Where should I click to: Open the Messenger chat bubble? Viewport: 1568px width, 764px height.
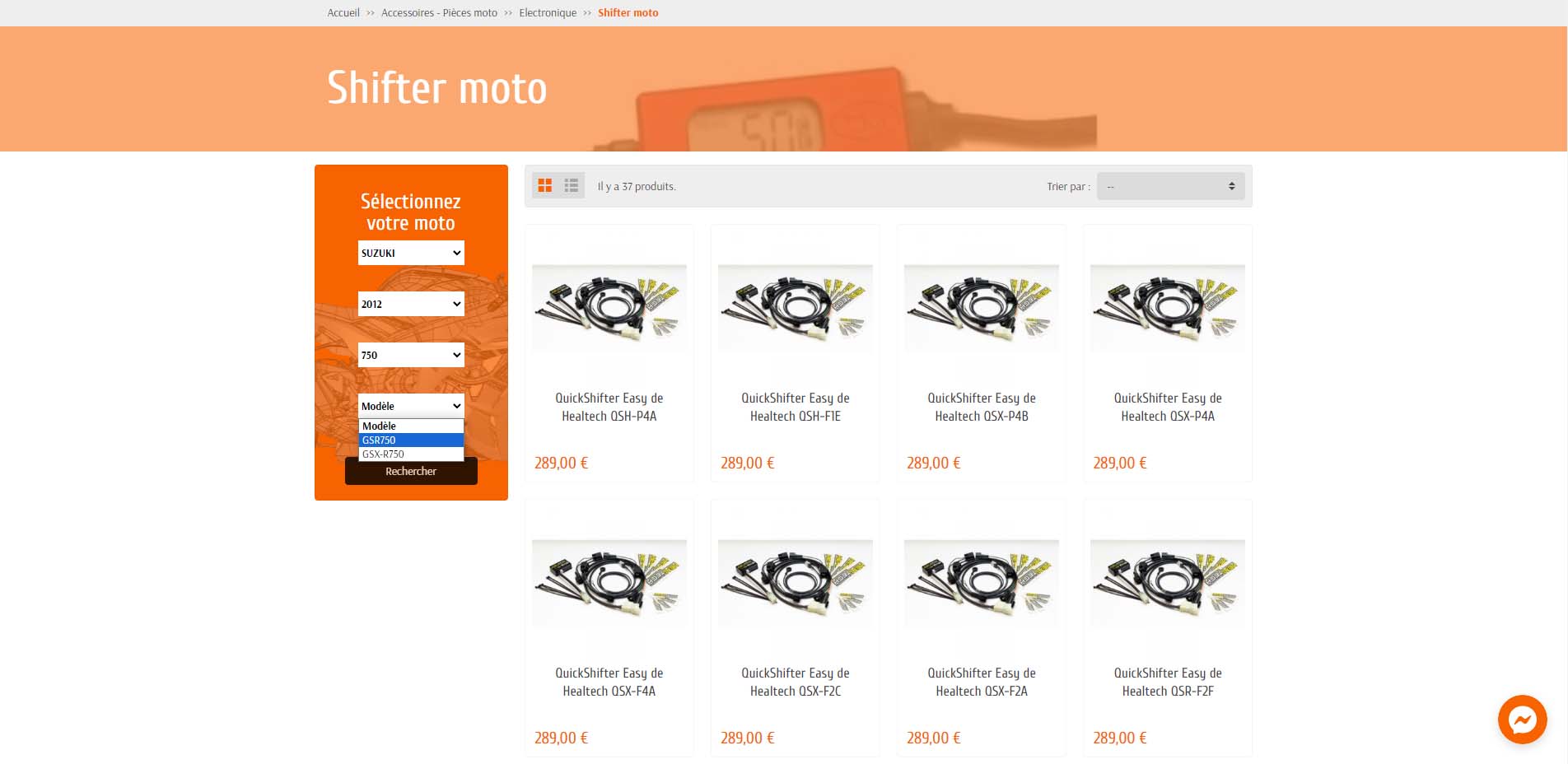click(1522, 720)
